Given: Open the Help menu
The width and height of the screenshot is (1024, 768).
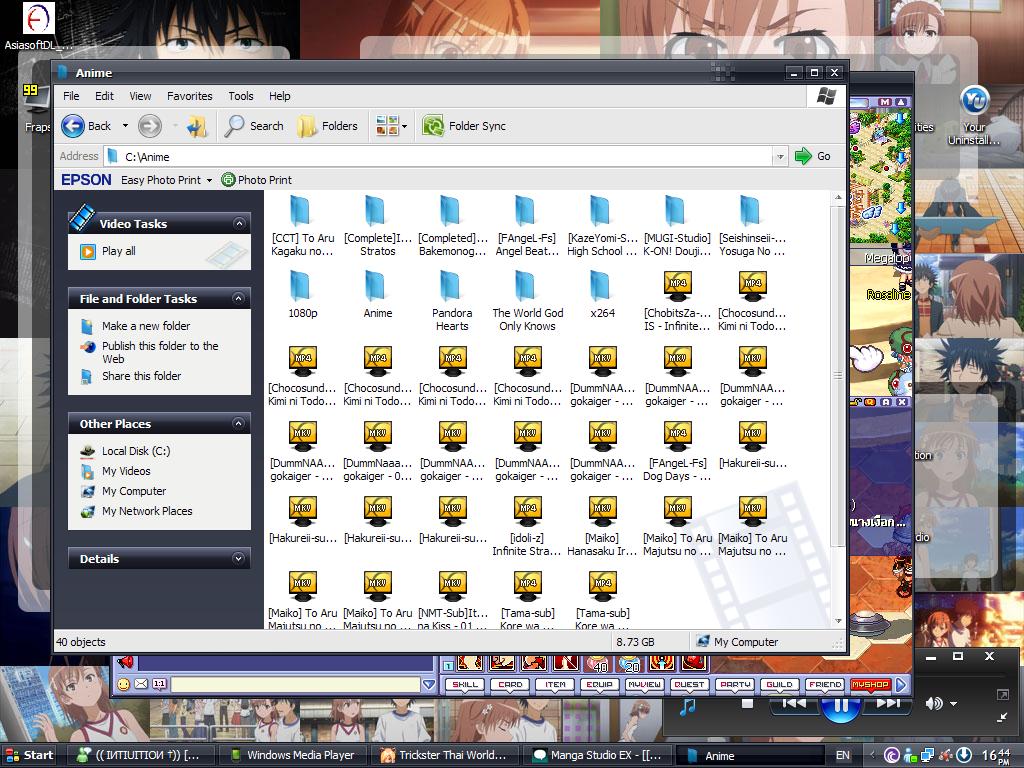Looking at the screenshot, I should [280, 96].
